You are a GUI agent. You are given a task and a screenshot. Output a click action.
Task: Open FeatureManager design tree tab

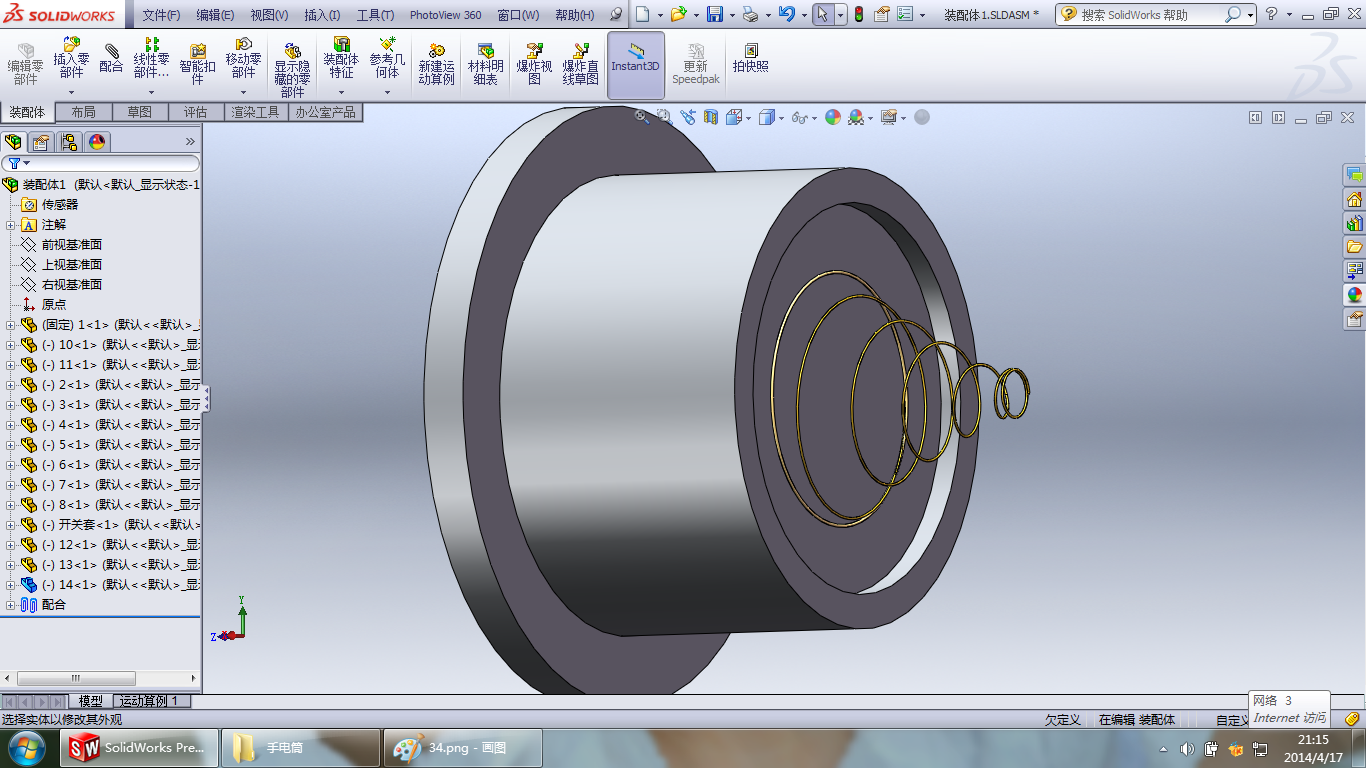[13, 142]
